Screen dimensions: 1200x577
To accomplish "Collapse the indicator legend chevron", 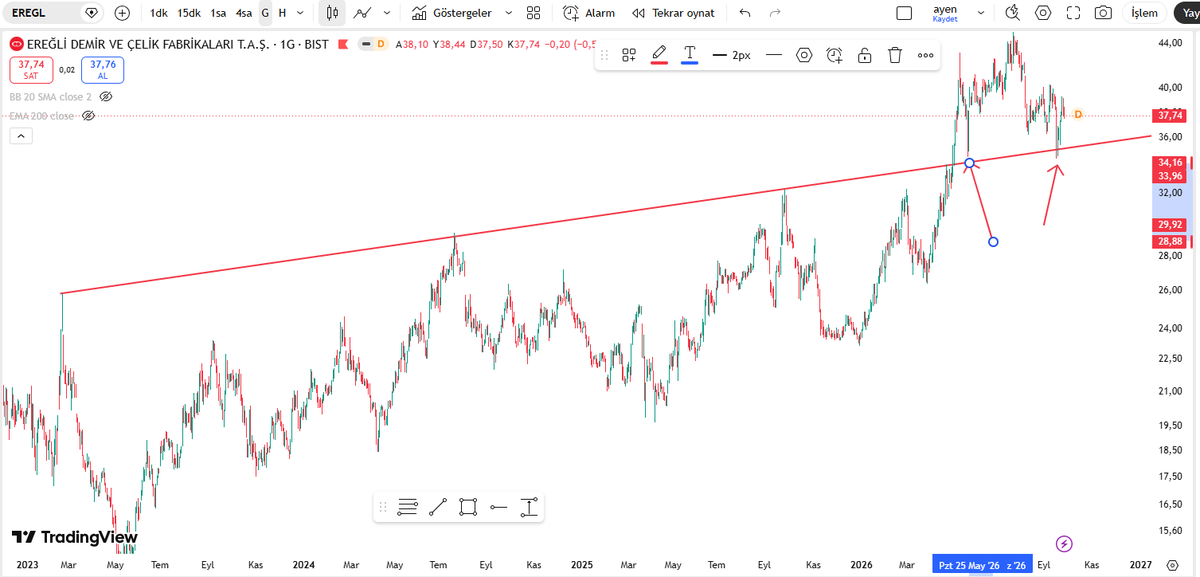I will [20, 137].
